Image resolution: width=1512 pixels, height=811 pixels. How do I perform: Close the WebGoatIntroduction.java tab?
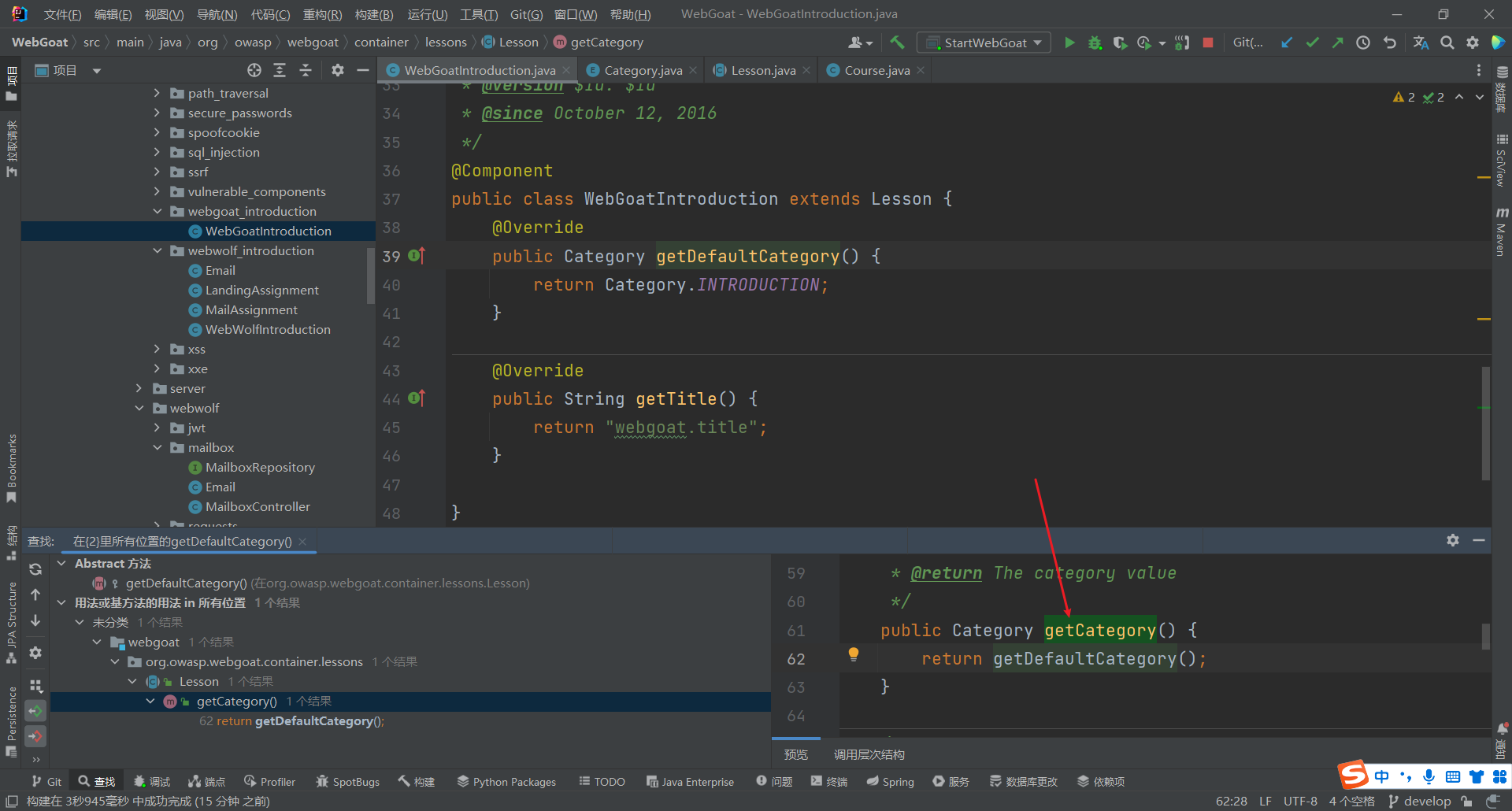click(565, 70)
